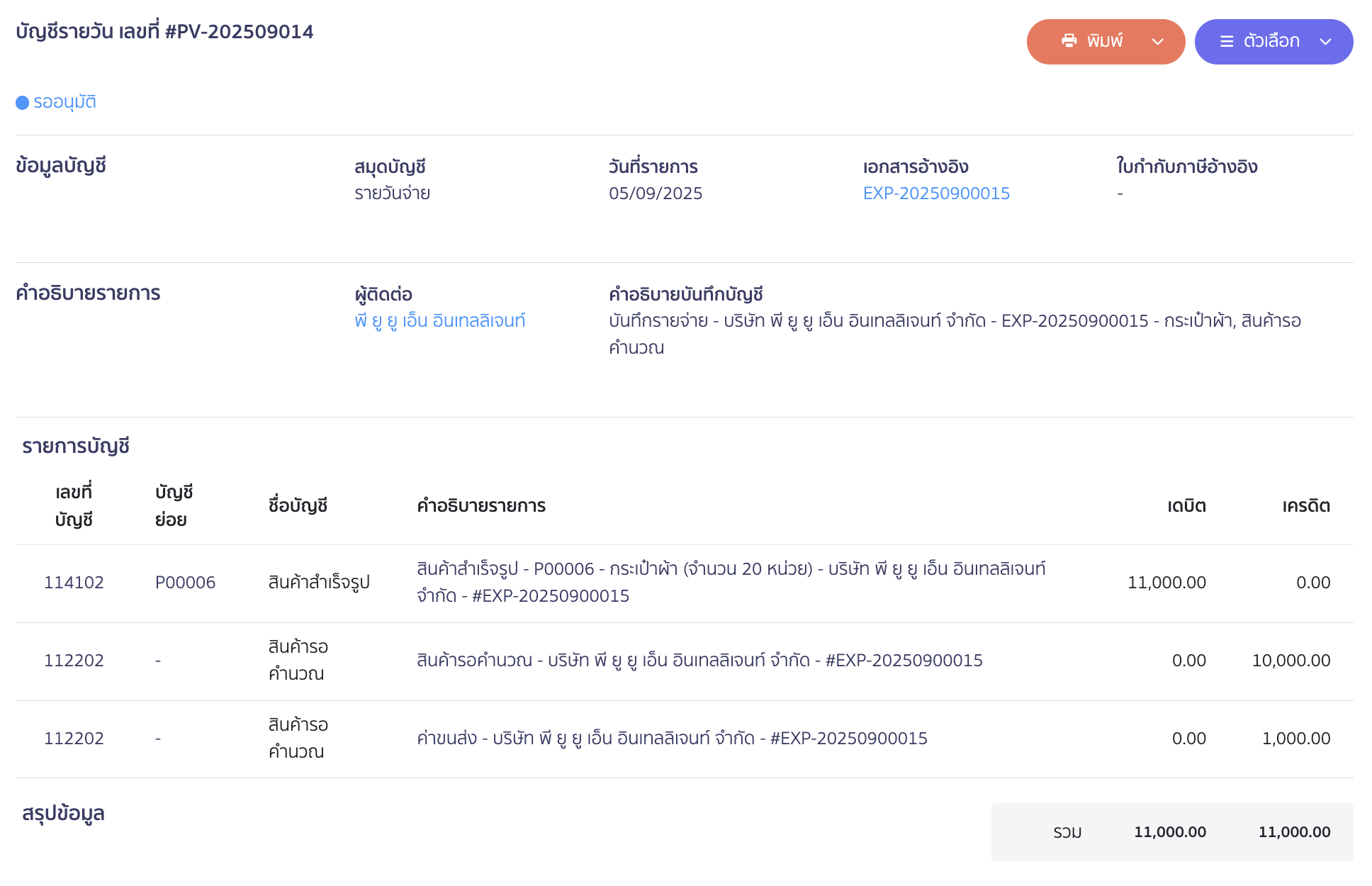Click the date 05/09/2025

coord(656,194)
